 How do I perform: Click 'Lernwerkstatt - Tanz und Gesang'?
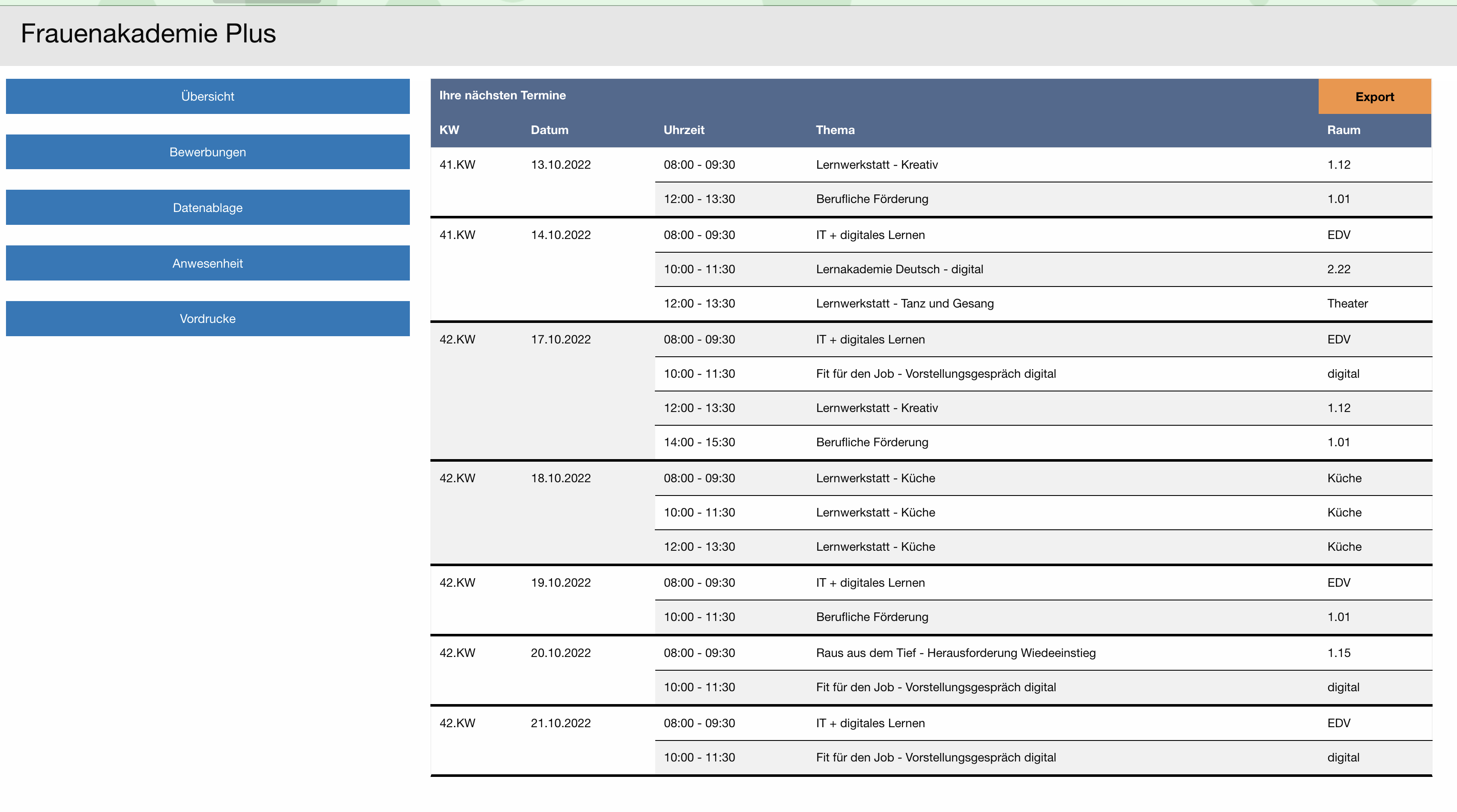tap(905, 303)
